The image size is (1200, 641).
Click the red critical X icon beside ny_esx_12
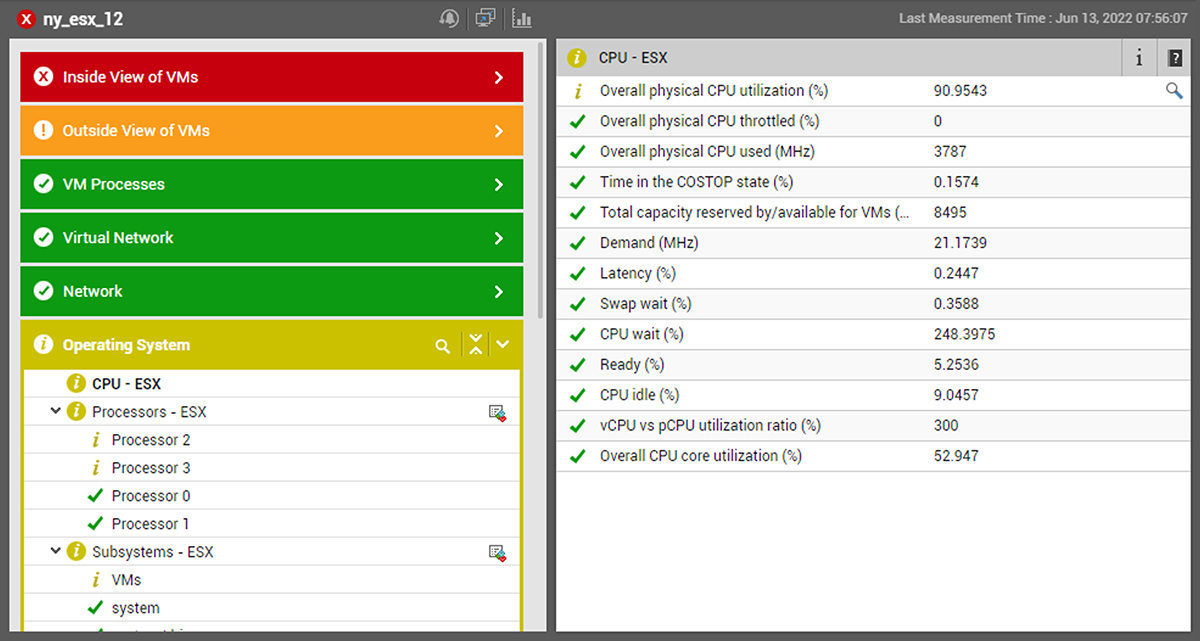point(27,19)
